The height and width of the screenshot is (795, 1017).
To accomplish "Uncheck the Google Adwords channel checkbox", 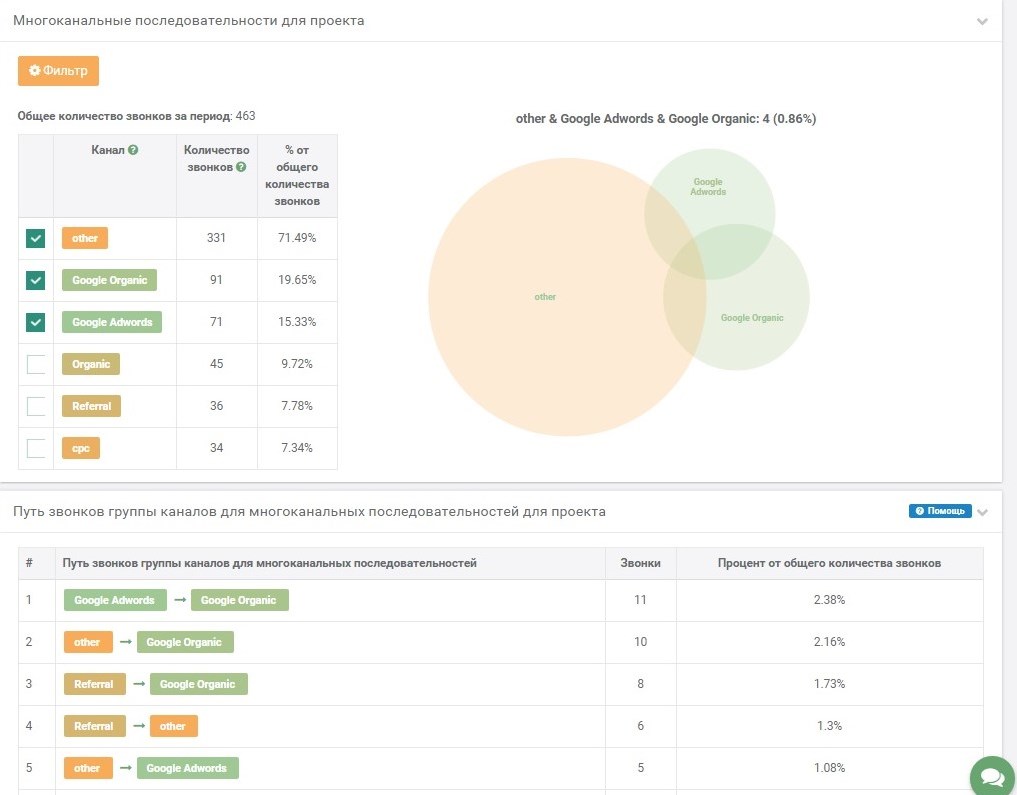I will [36, 322].
